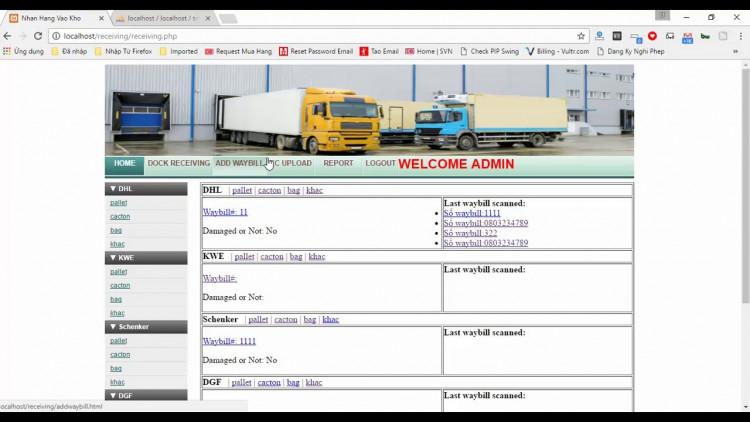Open khac under KWE in sidebar

117,313
